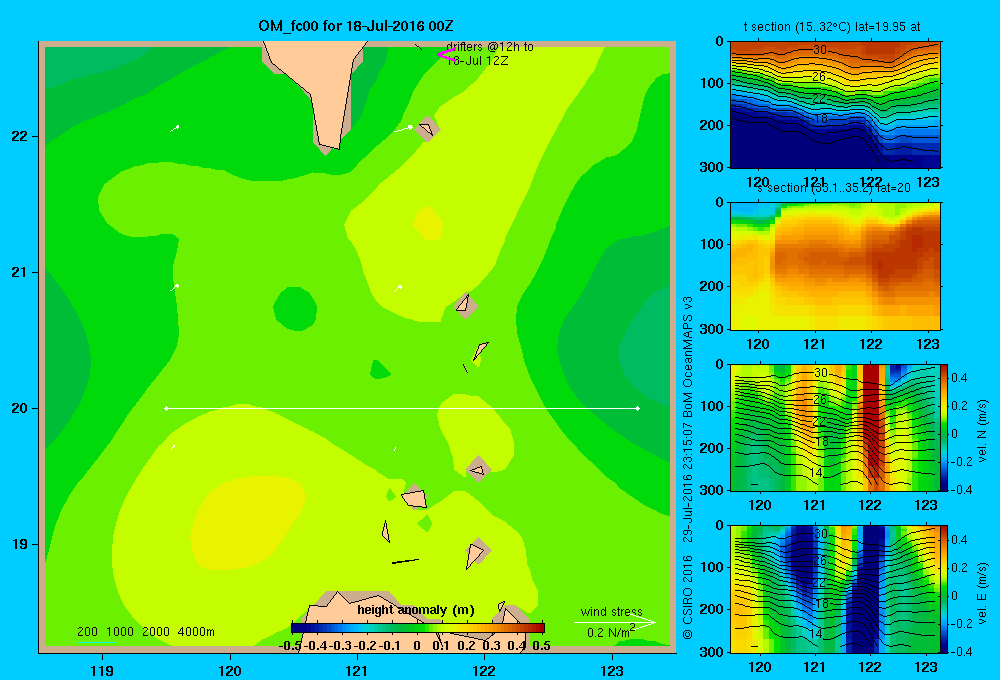Click the -0.5 label on height anomaly colorbar
Viewport: 1000px width, 680px height.
coord(291,646)
